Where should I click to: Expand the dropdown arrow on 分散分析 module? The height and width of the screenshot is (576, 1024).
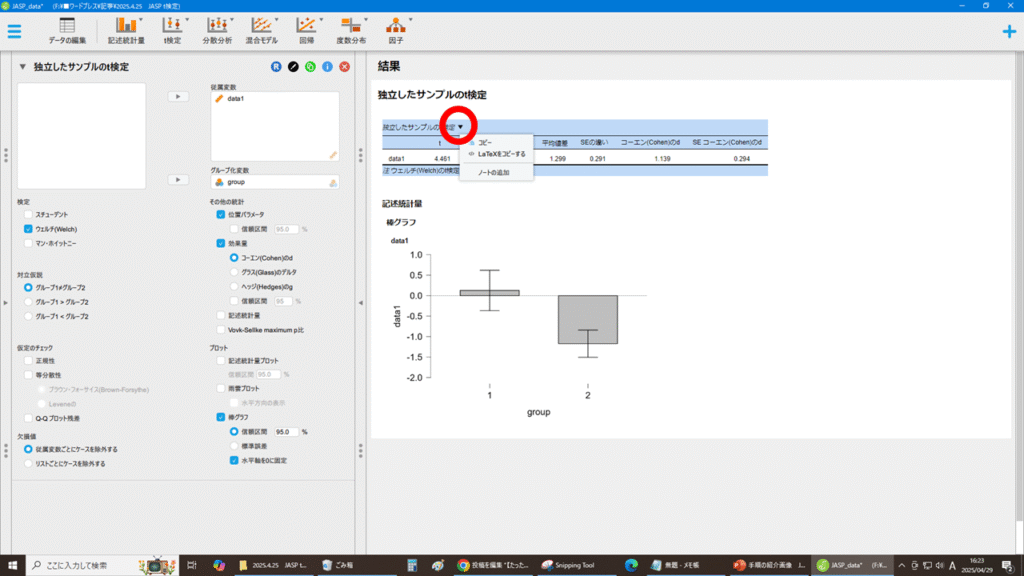click(232, 20)
